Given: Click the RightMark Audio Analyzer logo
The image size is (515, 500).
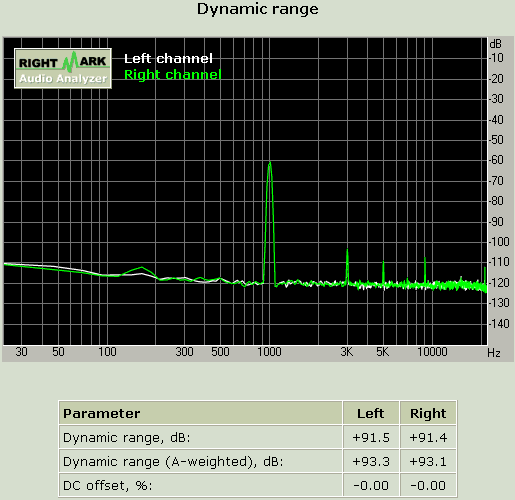Looking at the screenshot, I should click(63, 68).
